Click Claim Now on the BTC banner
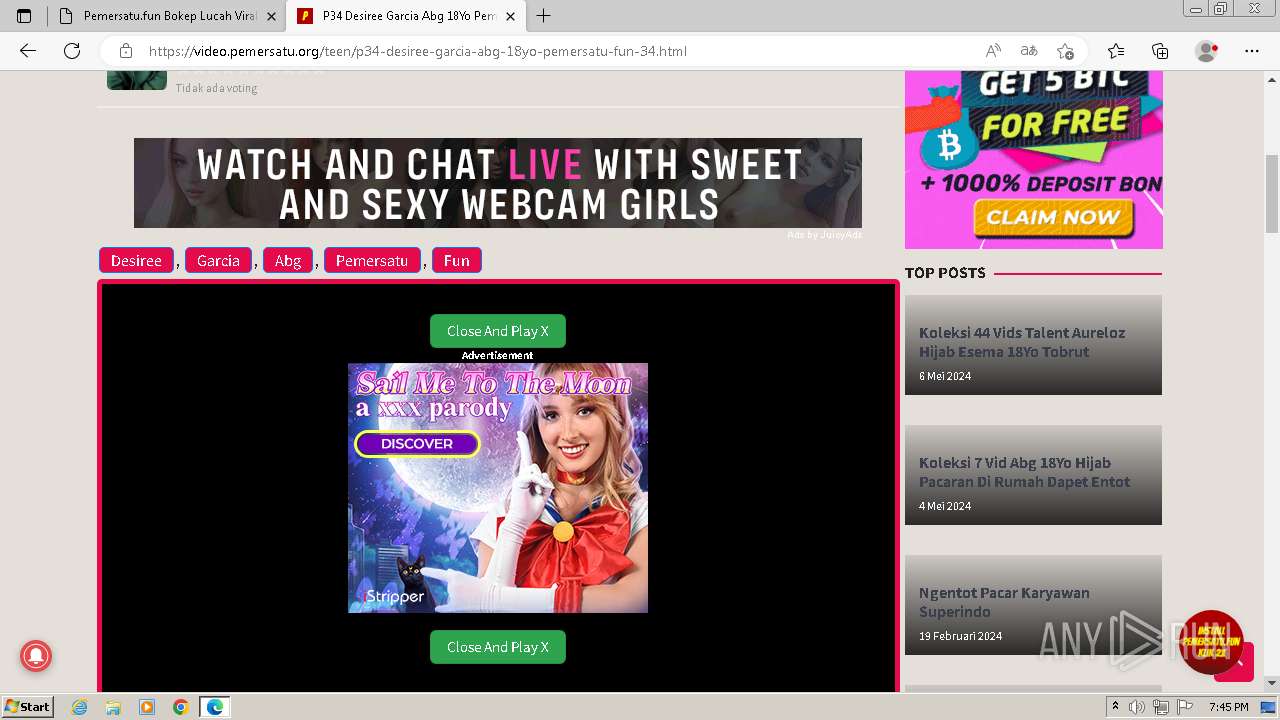 1053,217
